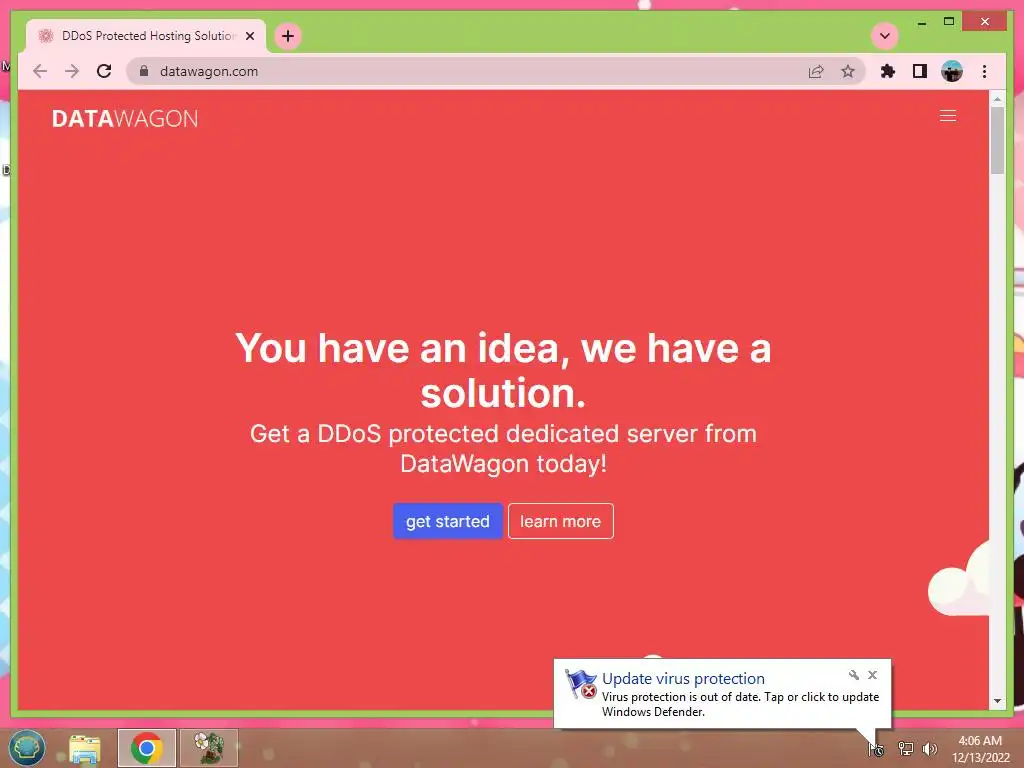Open a new tab with the plus button
Image resolution: width=1024 pixels, height=768 pixels.
288,36
